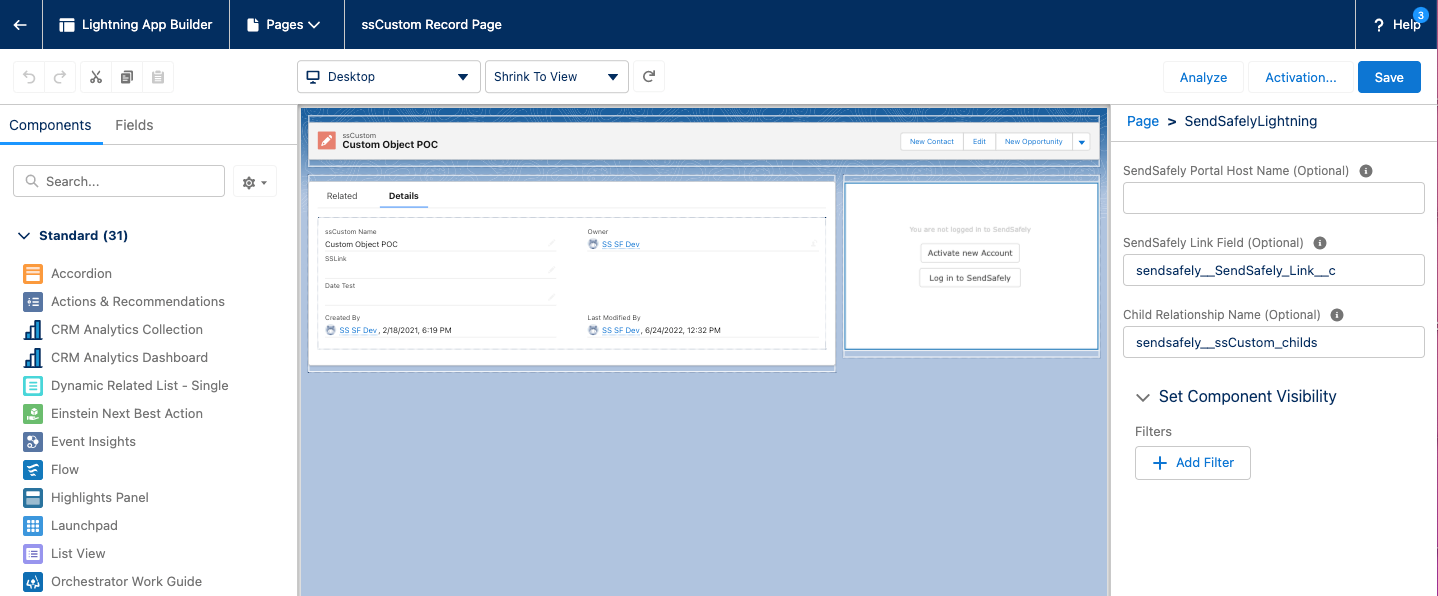Click edit pencil for SSLink field

coord(551,270)
